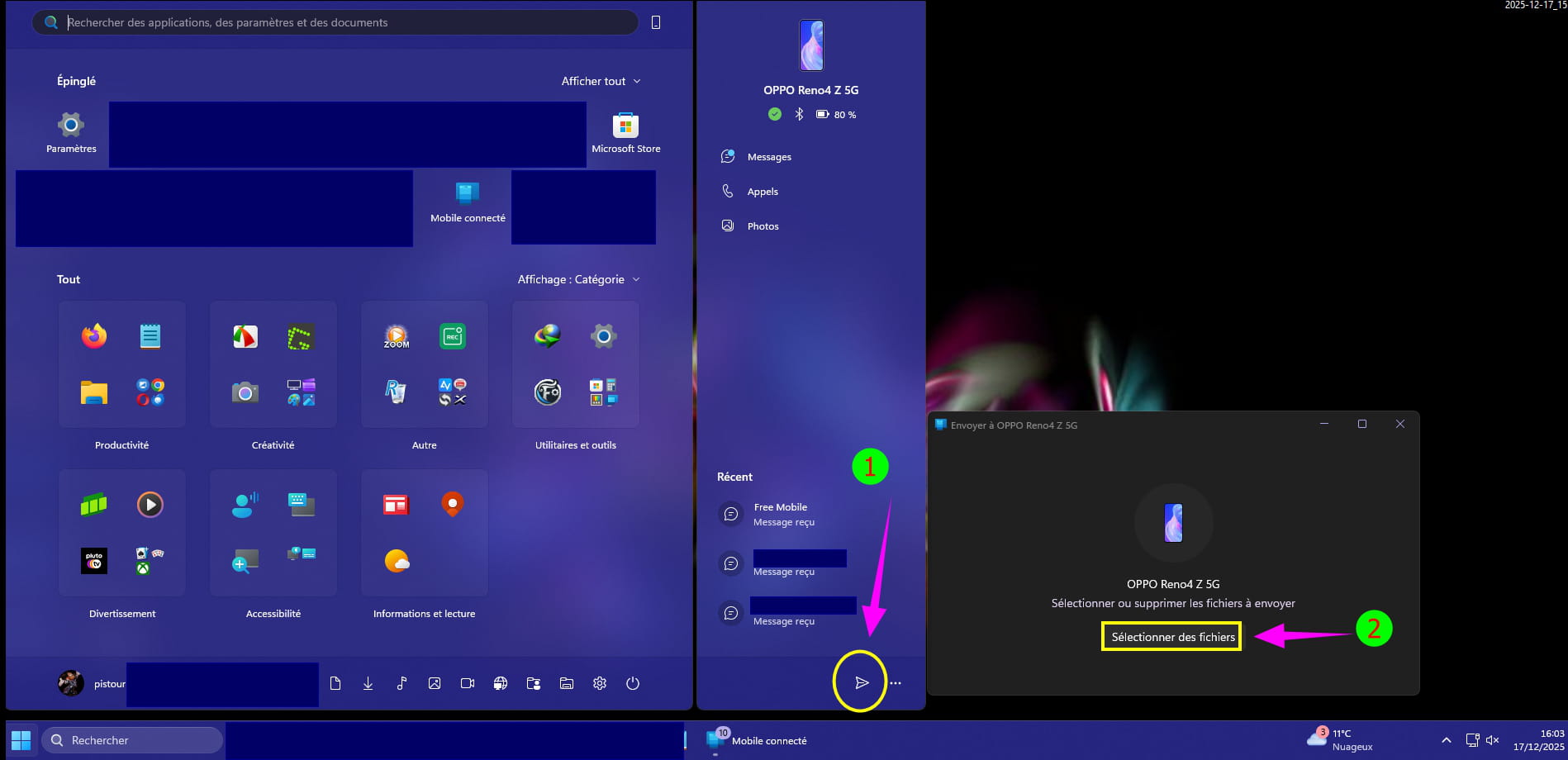The image size is (1568, 760).
Task: Click the Sélectionner des fichiers button
Action: point(1172,637)
